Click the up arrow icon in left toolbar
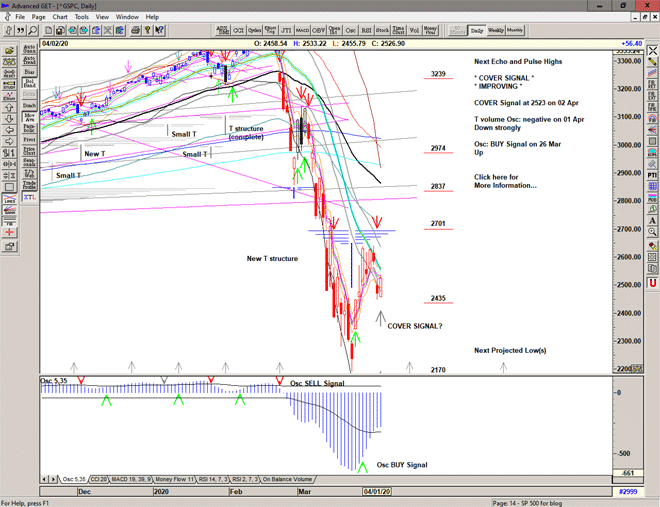The width and height of the screenshot is (660, 507). pyautogui.click(x=9, y=107)
